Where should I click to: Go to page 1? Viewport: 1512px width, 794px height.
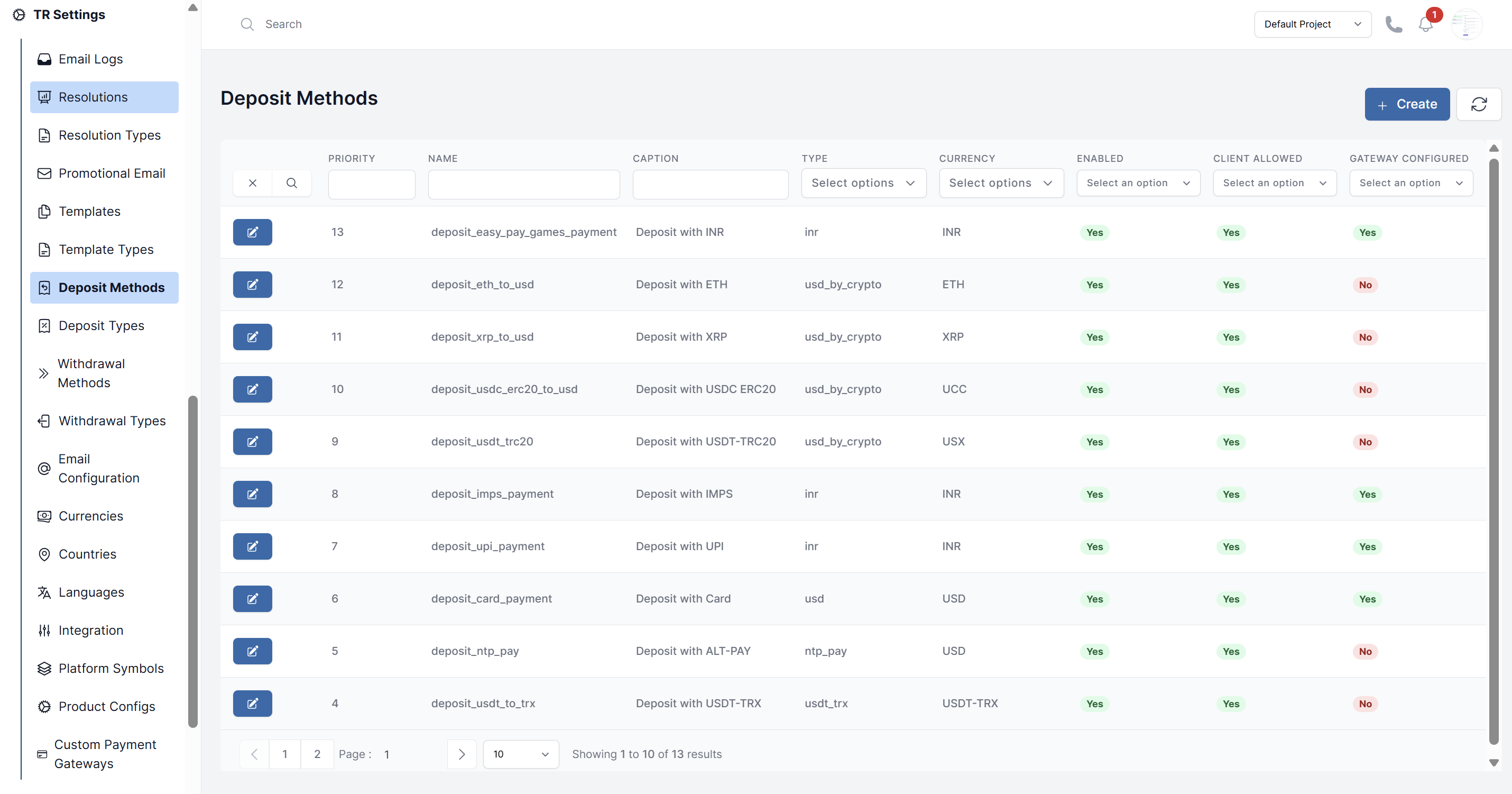click(x=284, y=754)
